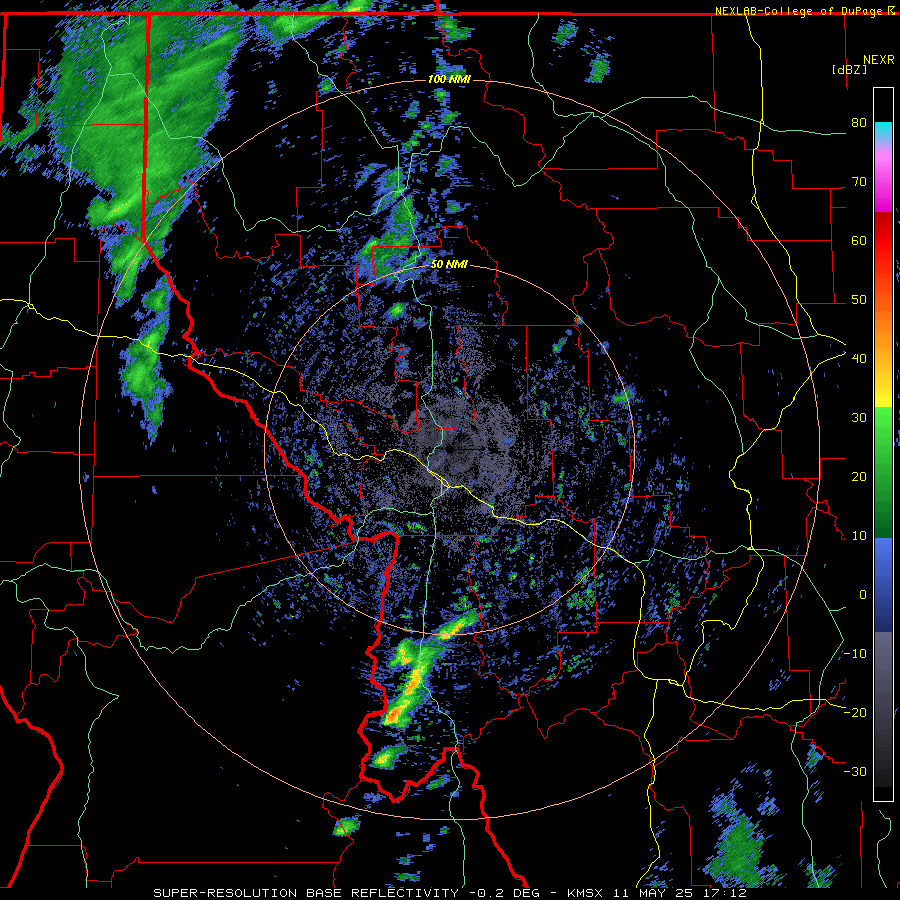Image resolution: width=900 pixels, height=900 pixels.
Task: Click the 0 dBZ scale value
Action: [x=863, y=595]
